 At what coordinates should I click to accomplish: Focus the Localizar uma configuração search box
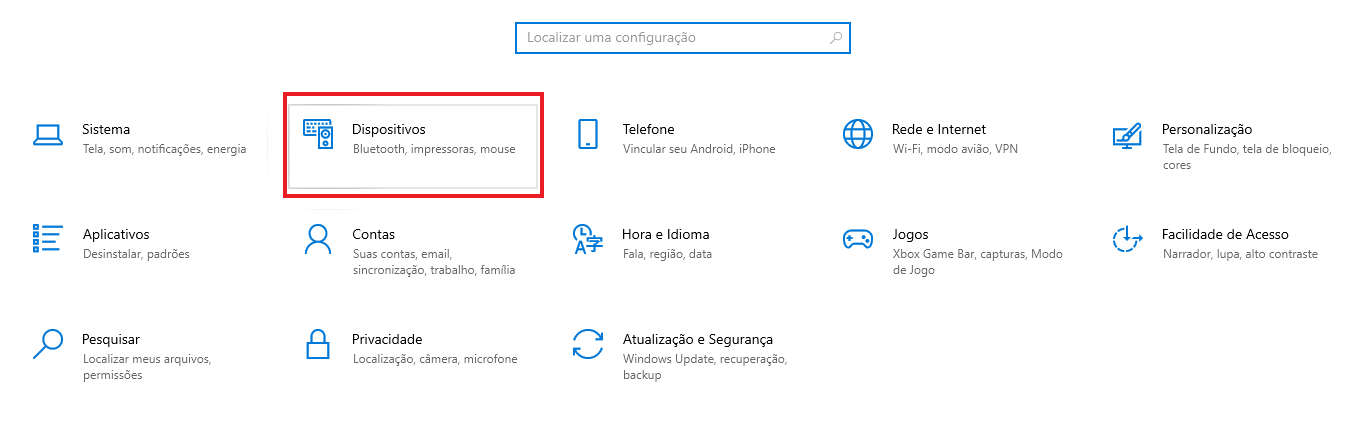coord(683,37)
